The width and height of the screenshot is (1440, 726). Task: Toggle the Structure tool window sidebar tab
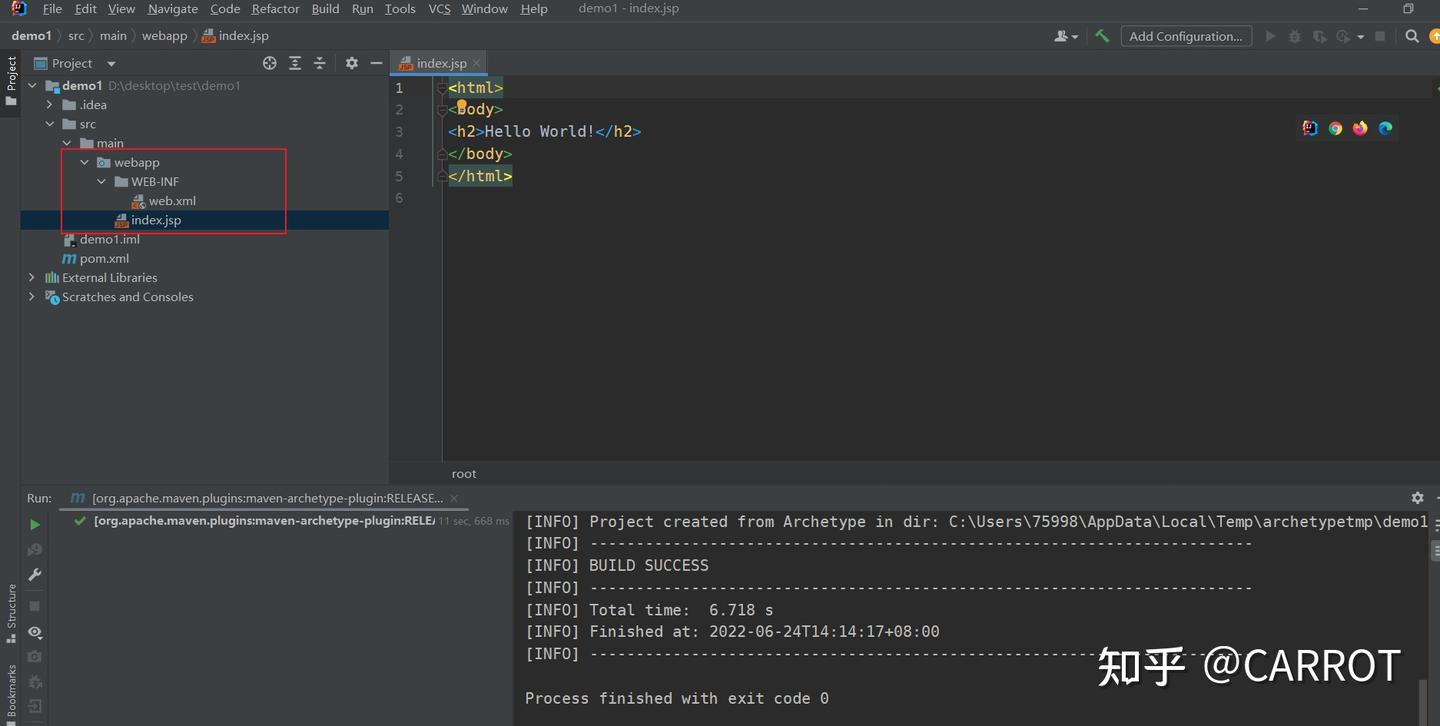tap(11, 612)
